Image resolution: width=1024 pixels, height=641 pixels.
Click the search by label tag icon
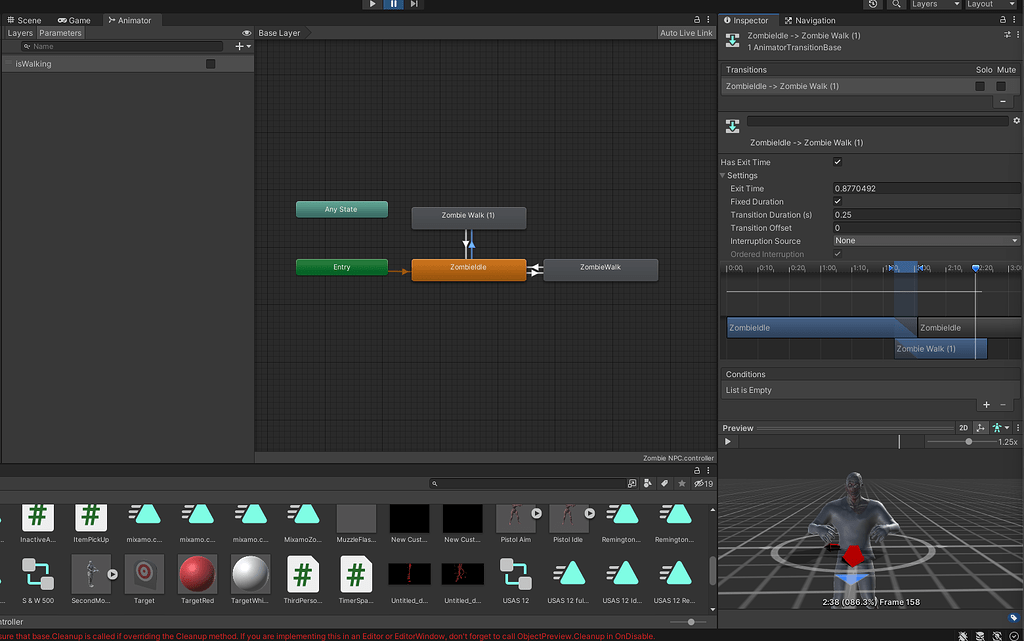[x=662, y=484]
